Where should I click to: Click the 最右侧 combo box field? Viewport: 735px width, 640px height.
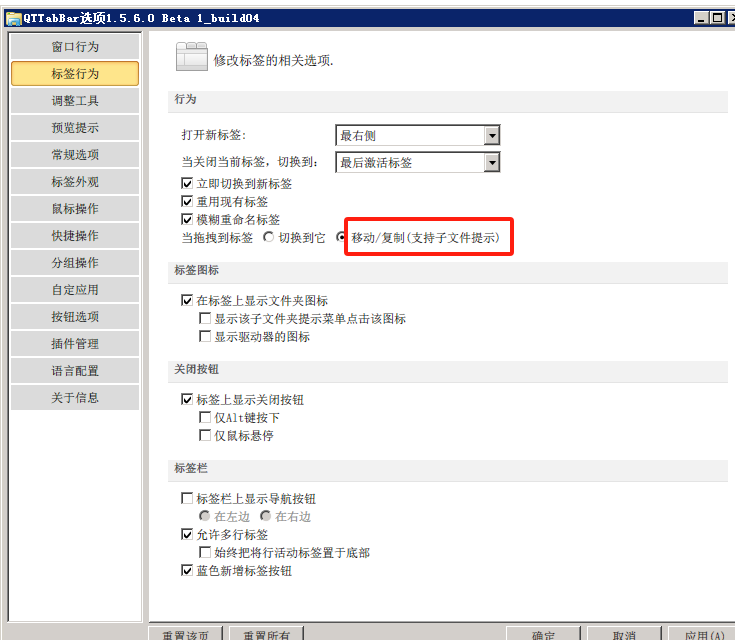point(418,136)
